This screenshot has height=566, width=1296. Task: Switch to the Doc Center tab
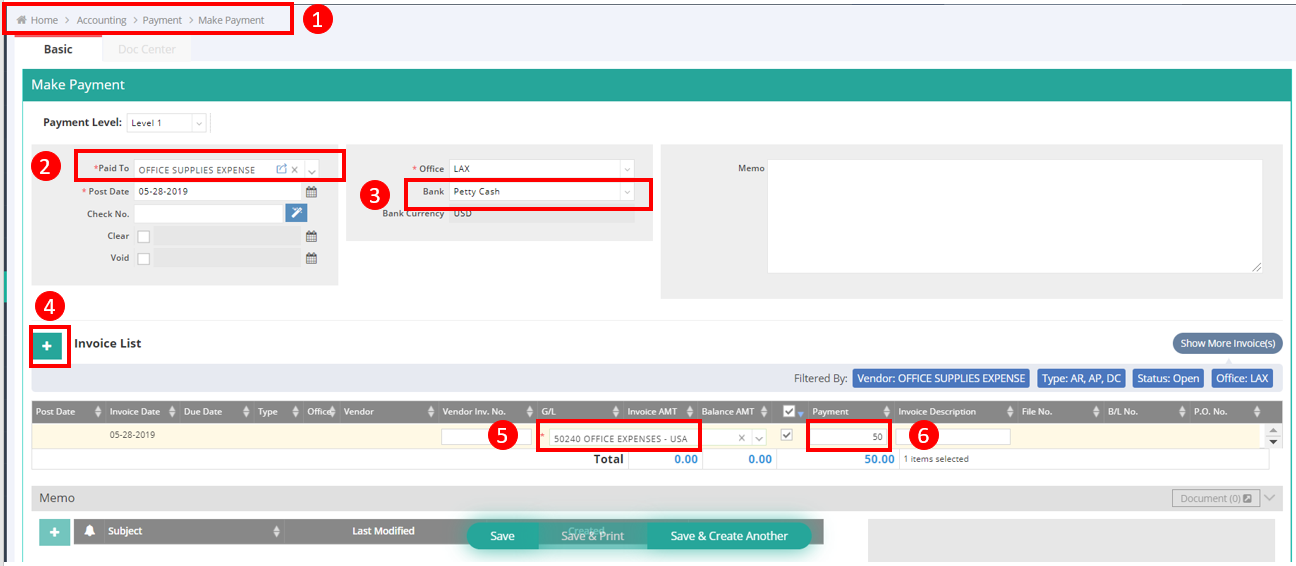tap(146, 49)
